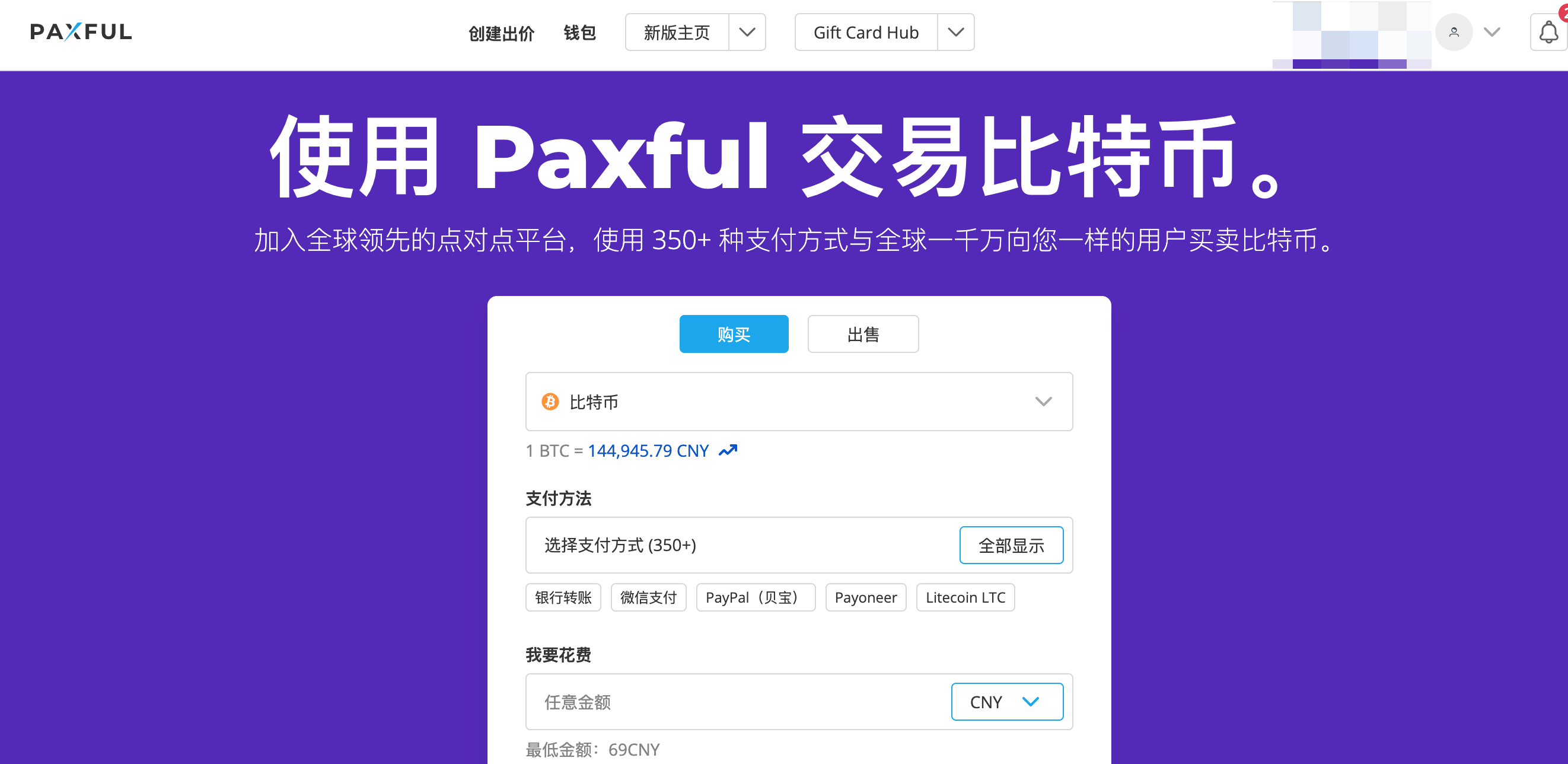The height and width of the screenshot is (764, 1568).
Task: Click the user profile dropdown chevron
Action: coord(1492,32)
